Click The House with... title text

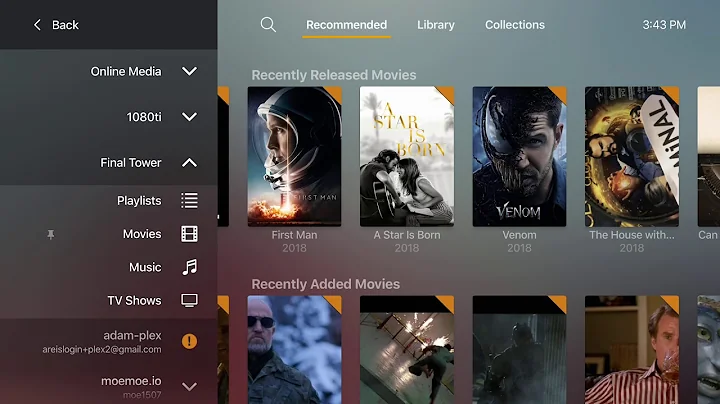(632, 235)
